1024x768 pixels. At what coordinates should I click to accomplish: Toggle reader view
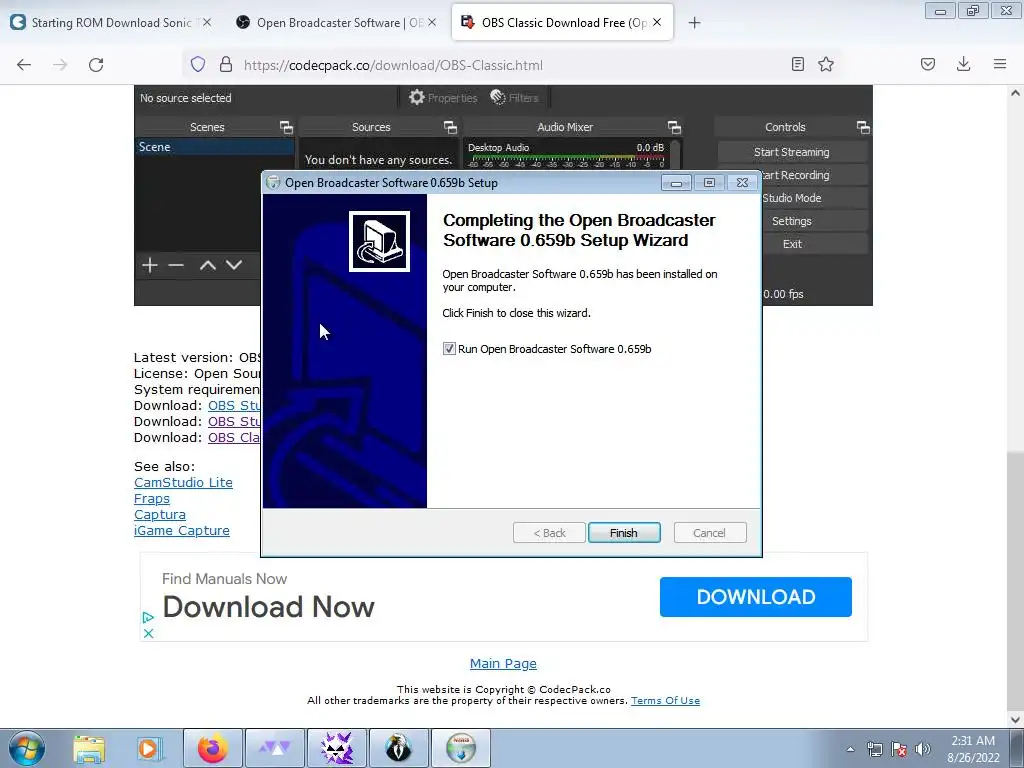pyautogui.click(x=797, y=65)
